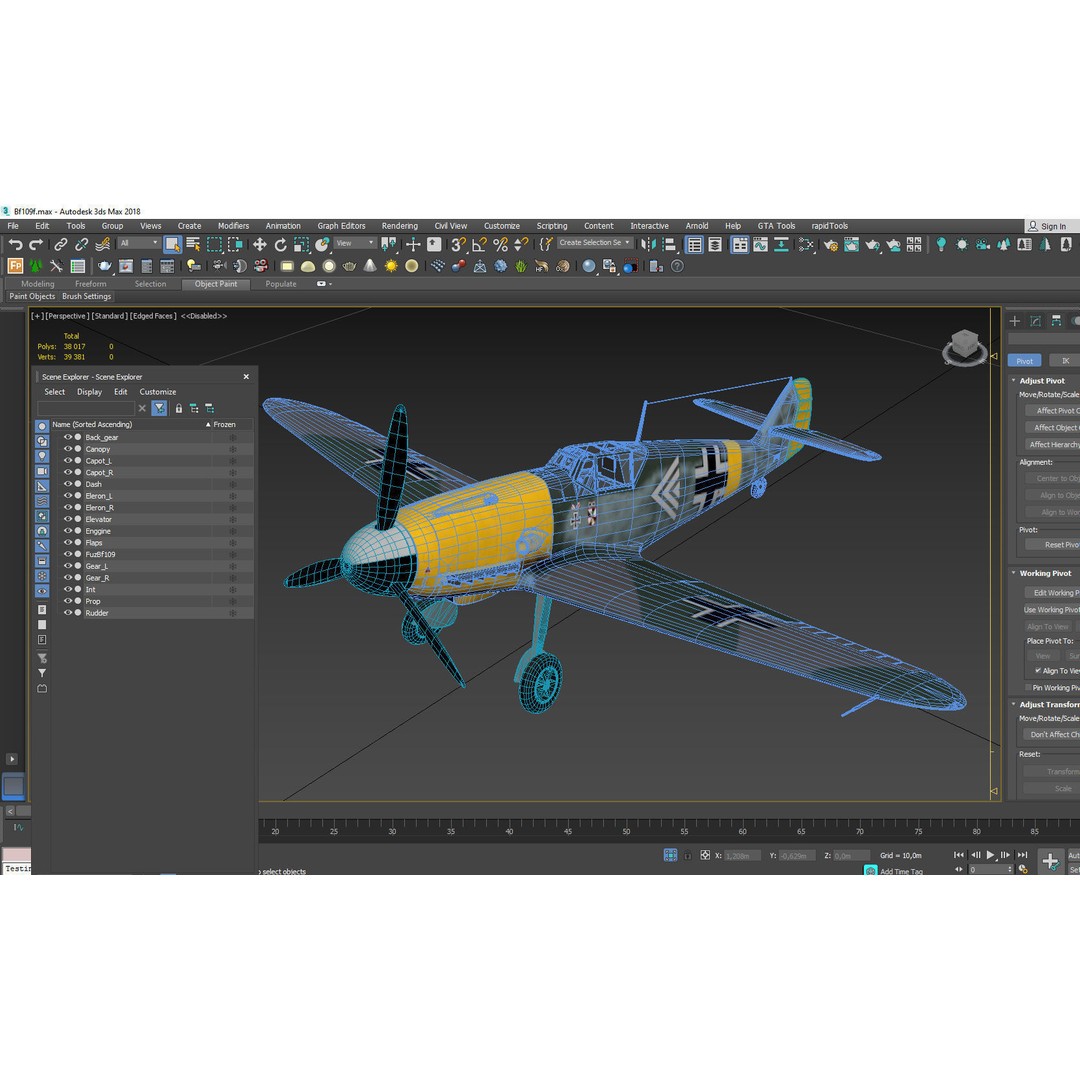Viewport: 1080px width, 1080px height.
Task: Open the Curve Editor icon
Action: (x=760, y=245)
